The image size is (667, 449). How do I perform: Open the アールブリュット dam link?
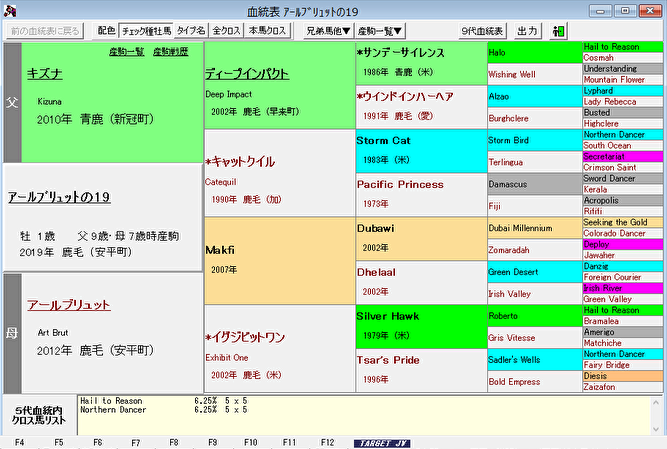click(68, 305)
